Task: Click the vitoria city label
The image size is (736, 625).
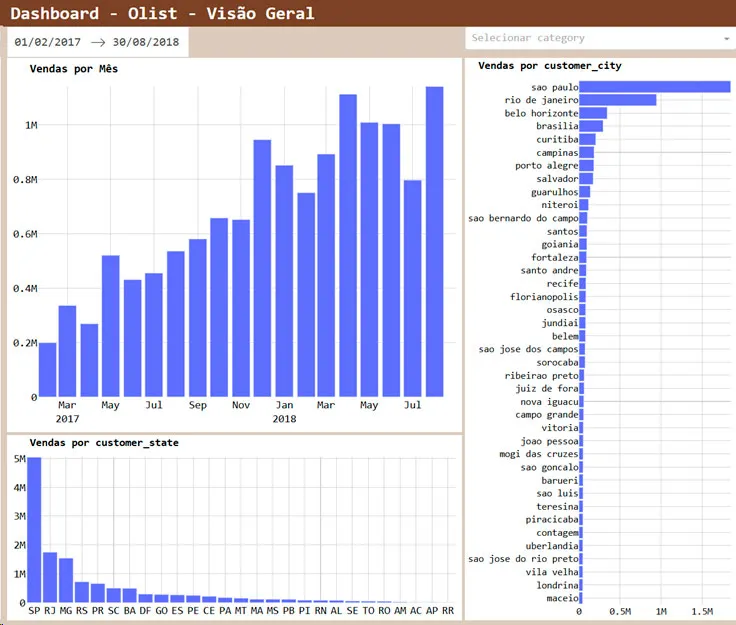Action: click(560, 427)
